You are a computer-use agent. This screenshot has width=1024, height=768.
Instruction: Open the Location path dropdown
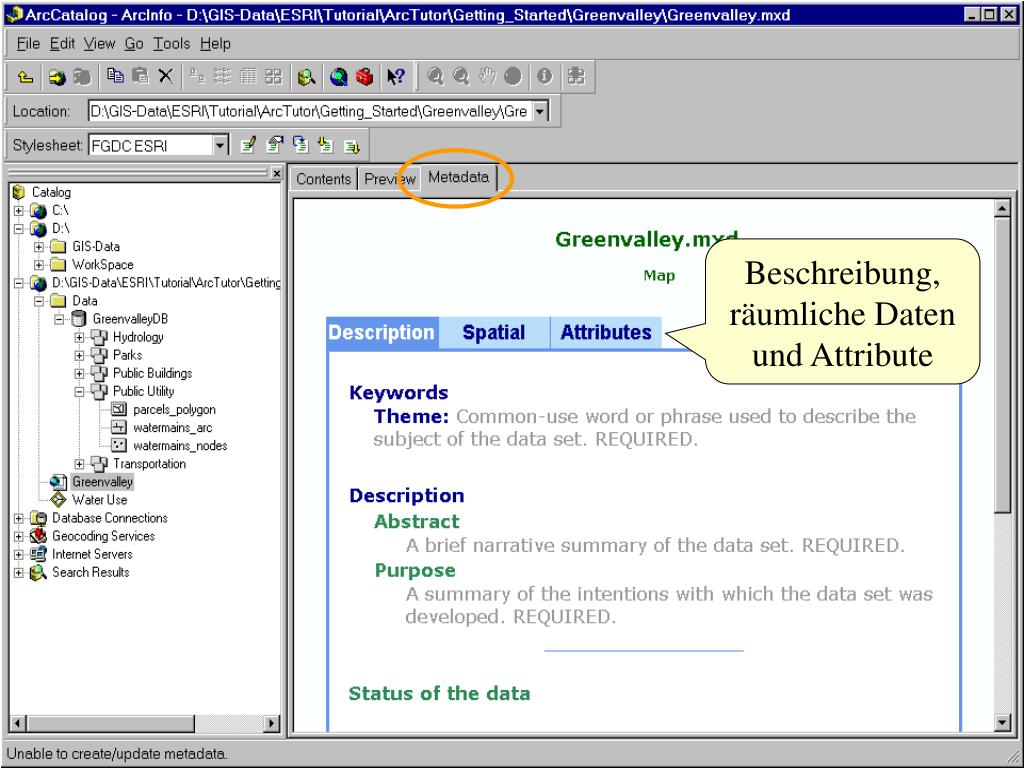pos(540,111)
